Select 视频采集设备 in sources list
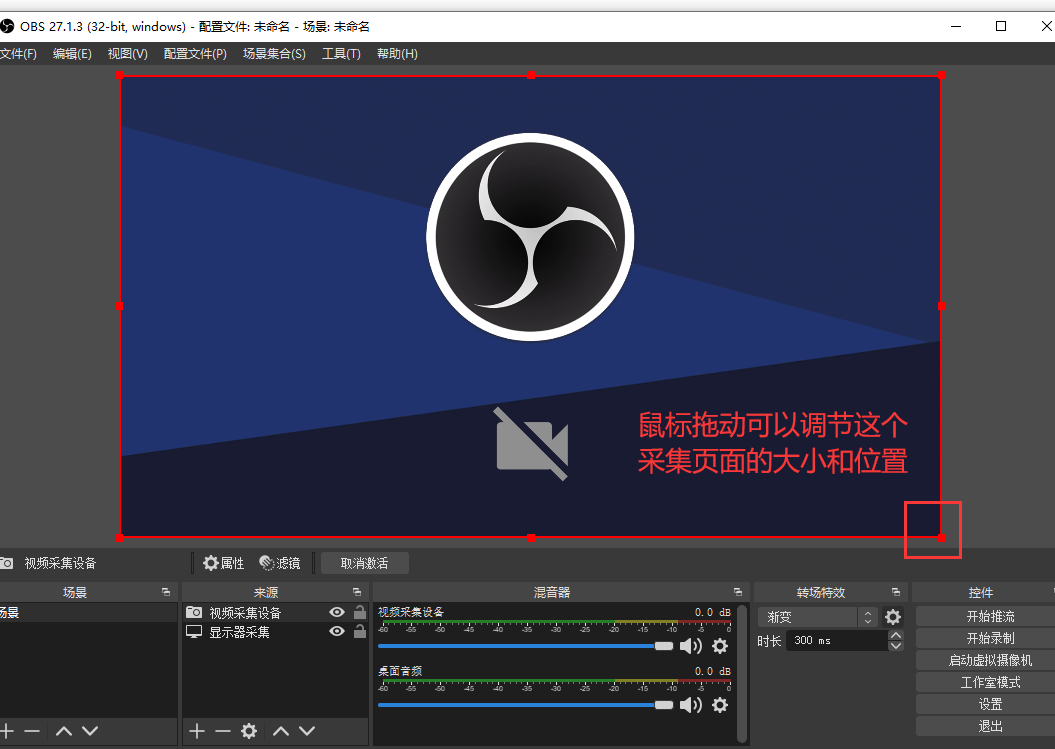The height and width of the screenshot is (749, 1055). [245, 613]
